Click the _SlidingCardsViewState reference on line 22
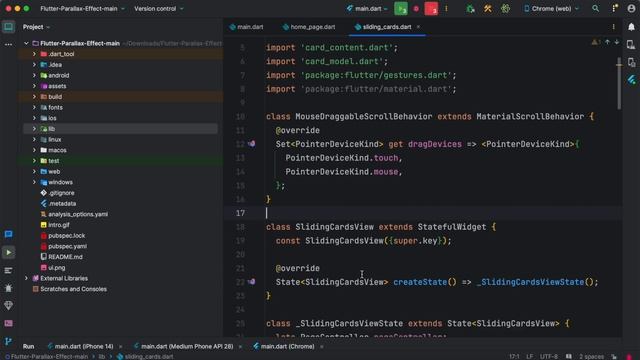This screenshot has width=640, height=360. (x=530, y=282)
